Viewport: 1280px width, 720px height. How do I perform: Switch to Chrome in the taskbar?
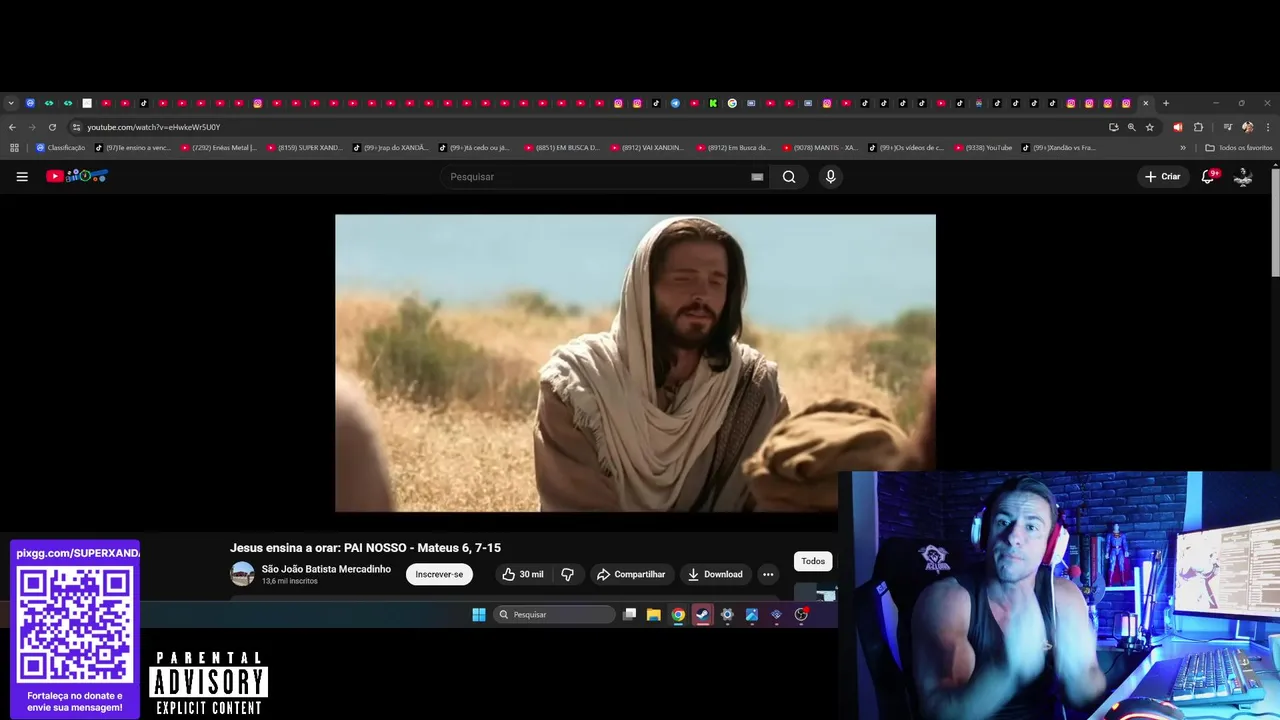(678, 615)
